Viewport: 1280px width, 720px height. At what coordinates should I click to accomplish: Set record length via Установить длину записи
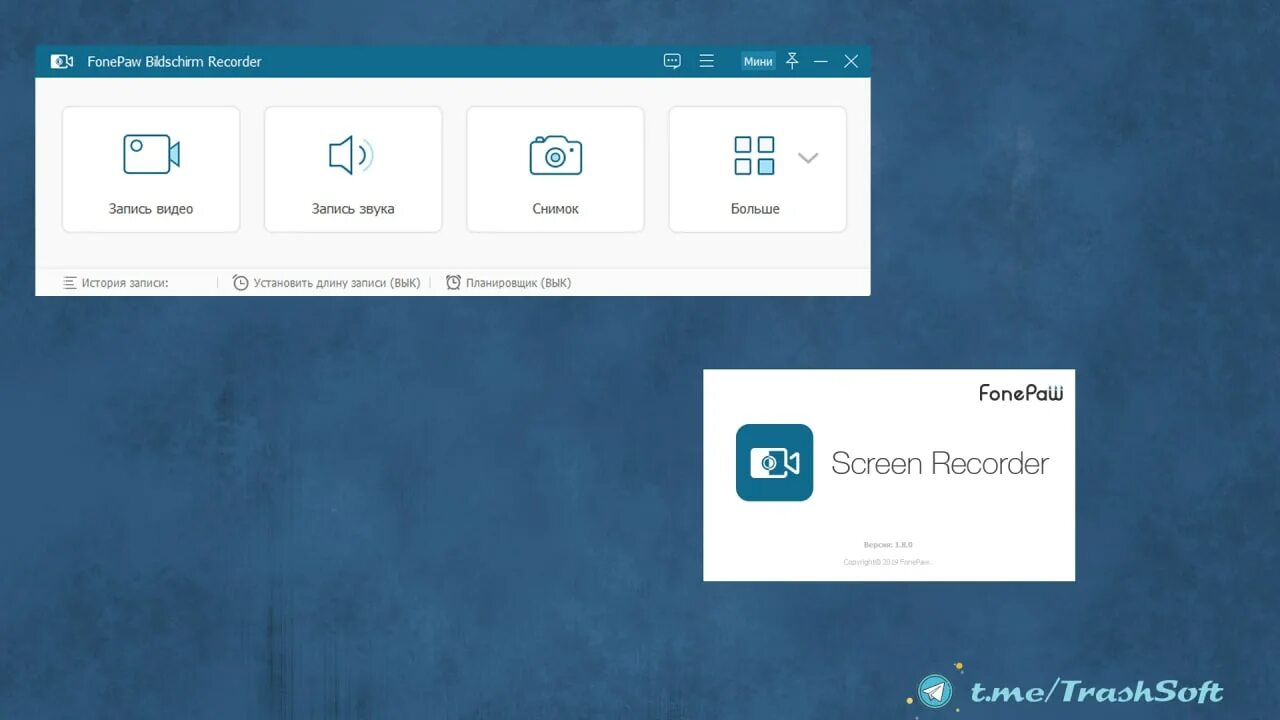coord(326,283)
